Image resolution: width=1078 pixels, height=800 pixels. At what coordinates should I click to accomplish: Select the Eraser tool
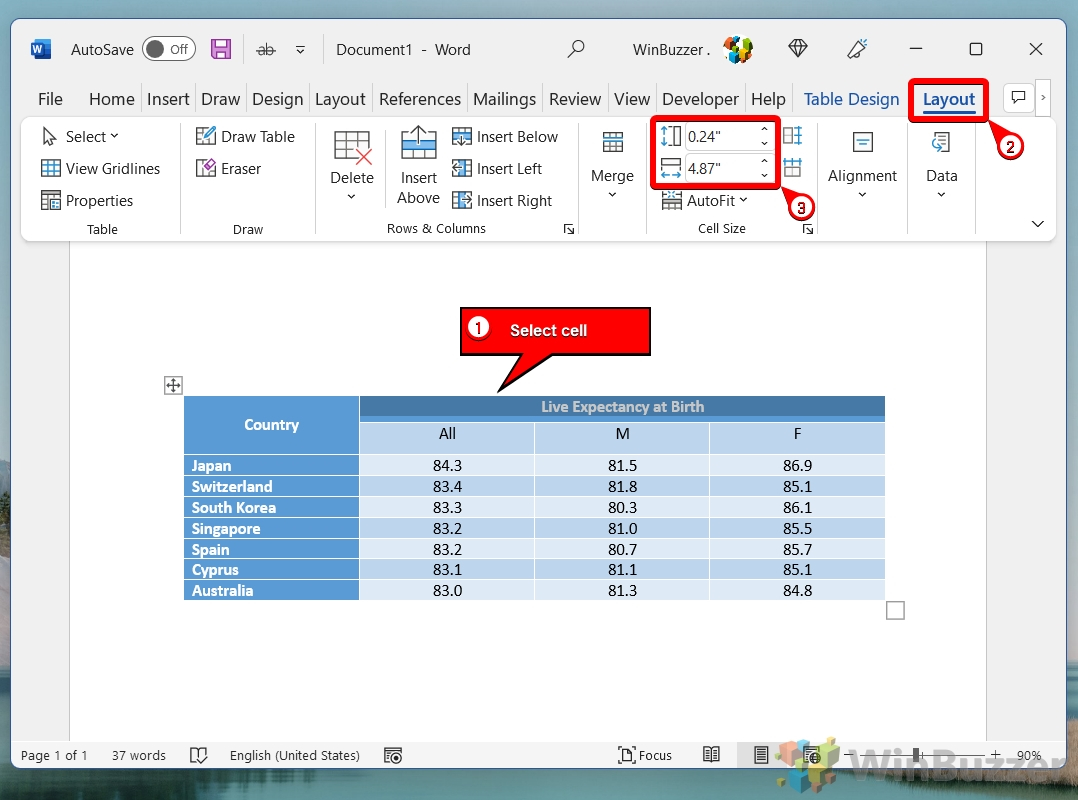229,169
